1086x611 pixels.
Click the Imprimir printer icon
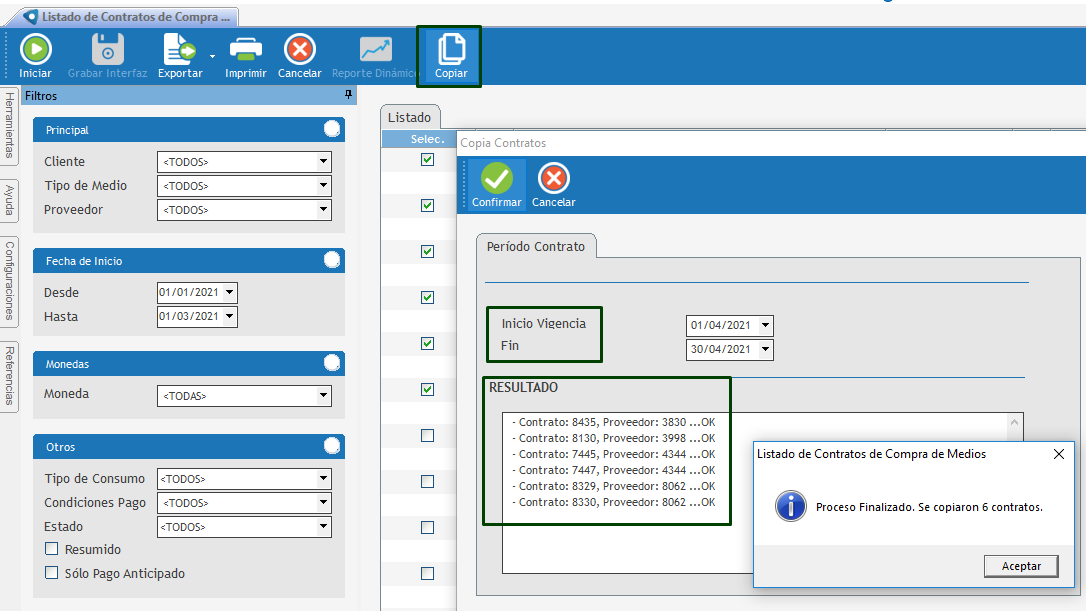point(245,50)
